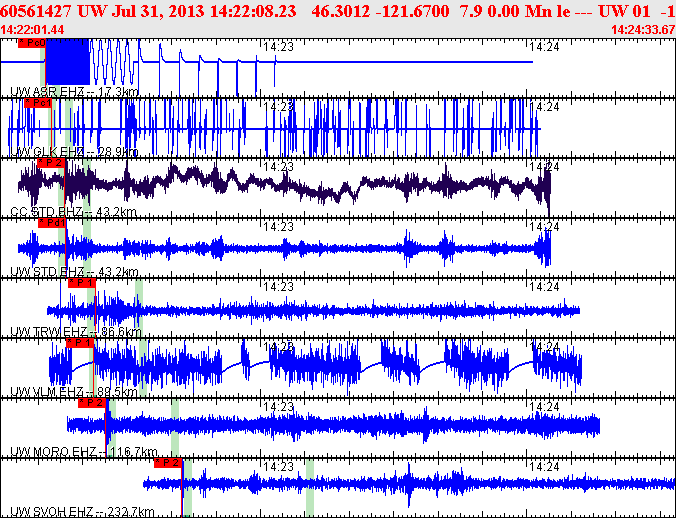Select the UW TRW EHZ station label
Viewport: 676px width, 518px height.
pos(48,332)
